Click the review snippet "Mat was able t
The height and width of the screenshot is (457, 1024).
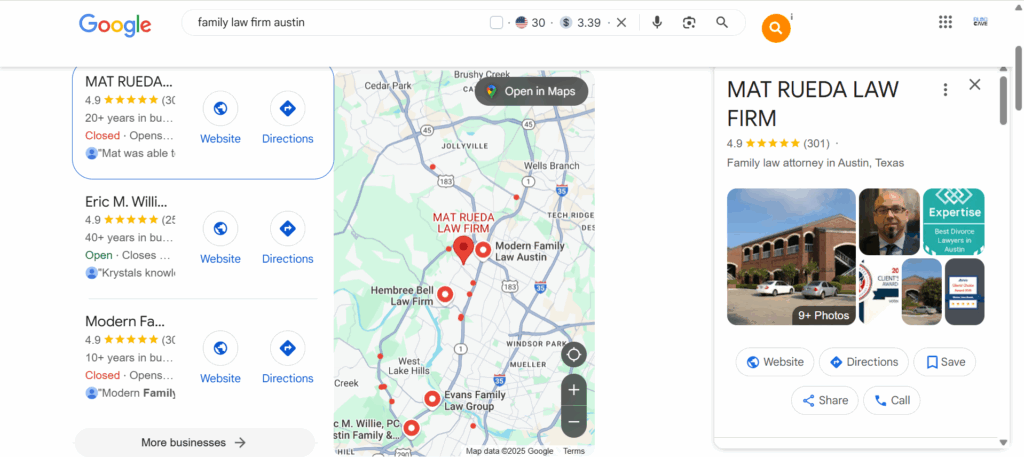[136, 153]
